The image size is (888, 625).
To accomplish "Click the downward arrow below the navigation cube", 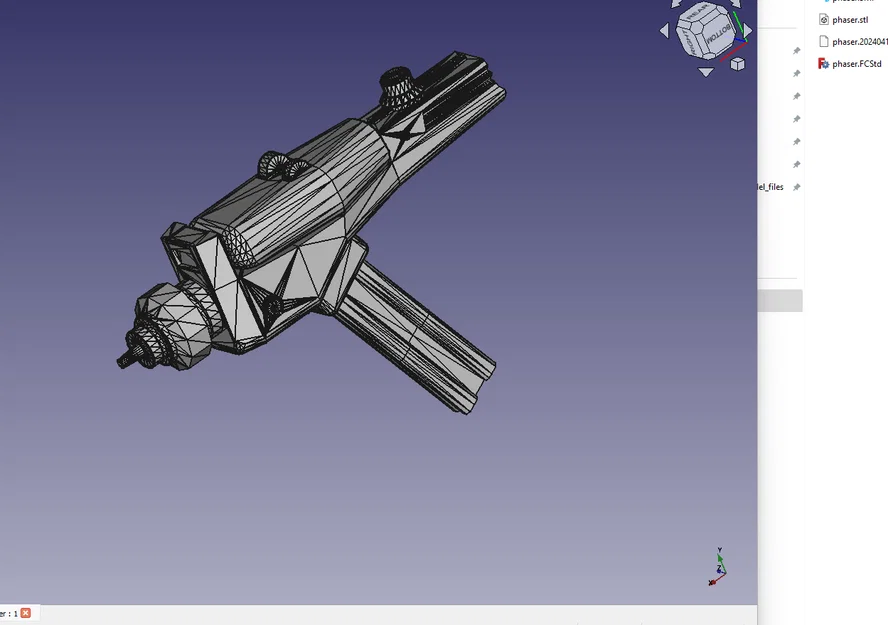I will click(x=706, y=71).
